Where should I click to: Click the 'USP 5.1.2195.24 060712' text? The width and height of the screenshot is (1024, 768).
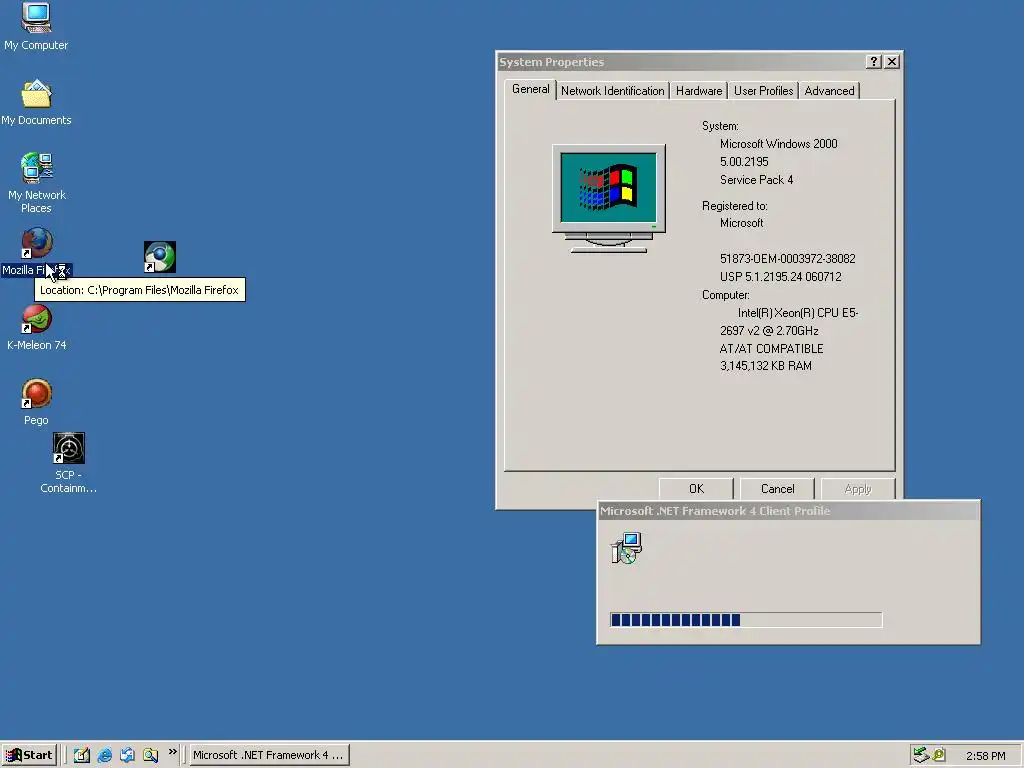click(x=780, y=277)
